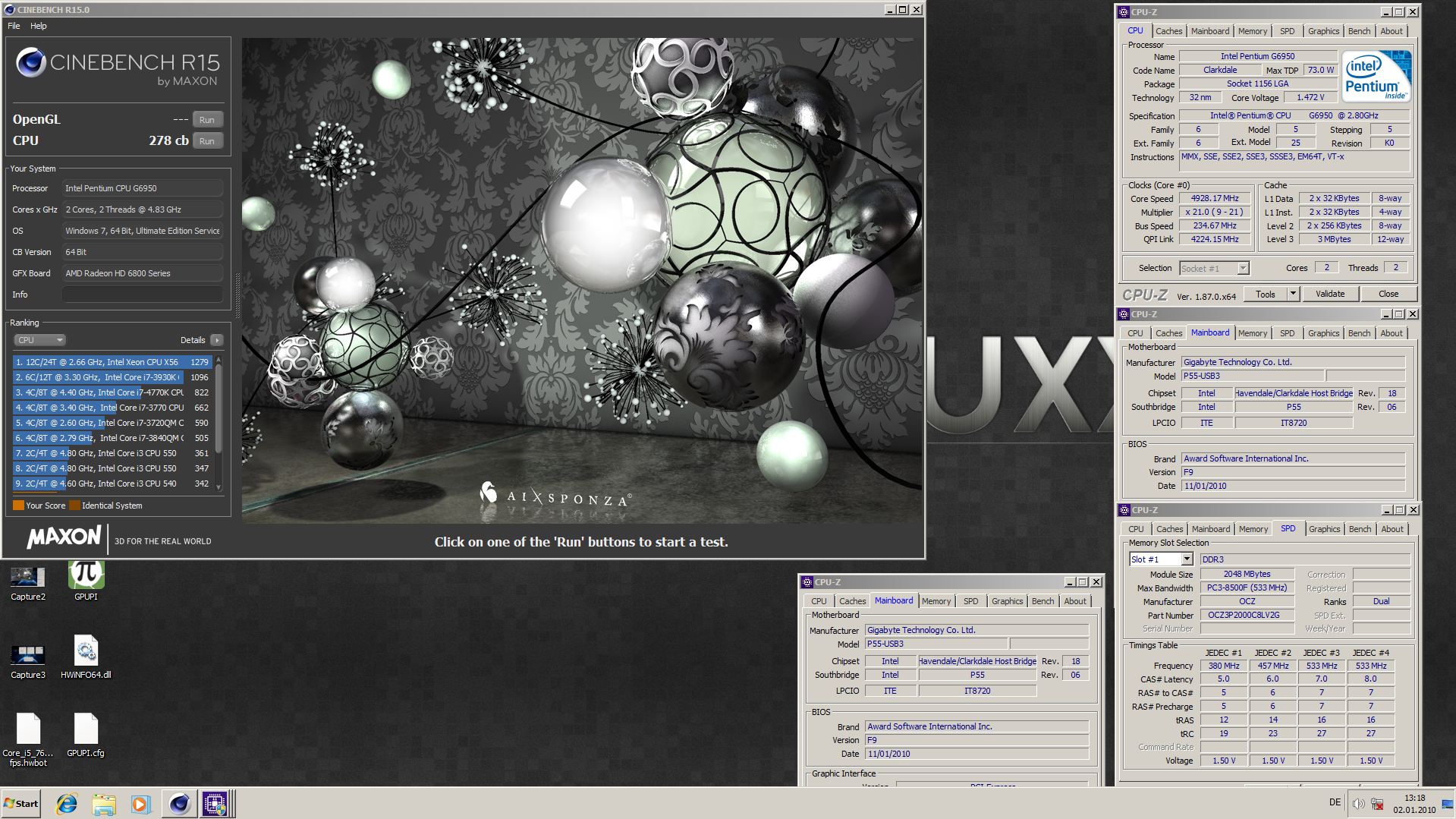Open the Help menu in Cinebench
Screen dimensions: 1456x819
pyautogui.click(x=39, y=26)
